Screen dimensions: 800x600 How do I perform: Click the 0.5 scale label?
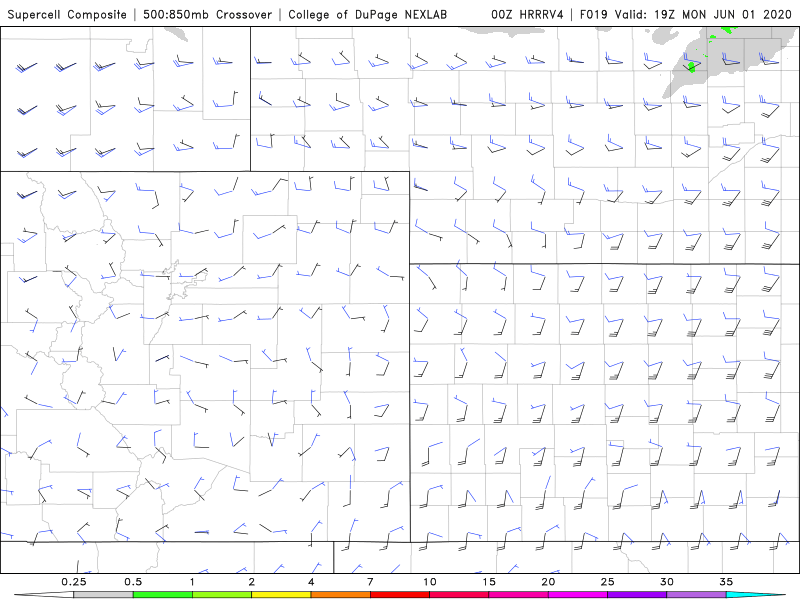coord(133,582)
